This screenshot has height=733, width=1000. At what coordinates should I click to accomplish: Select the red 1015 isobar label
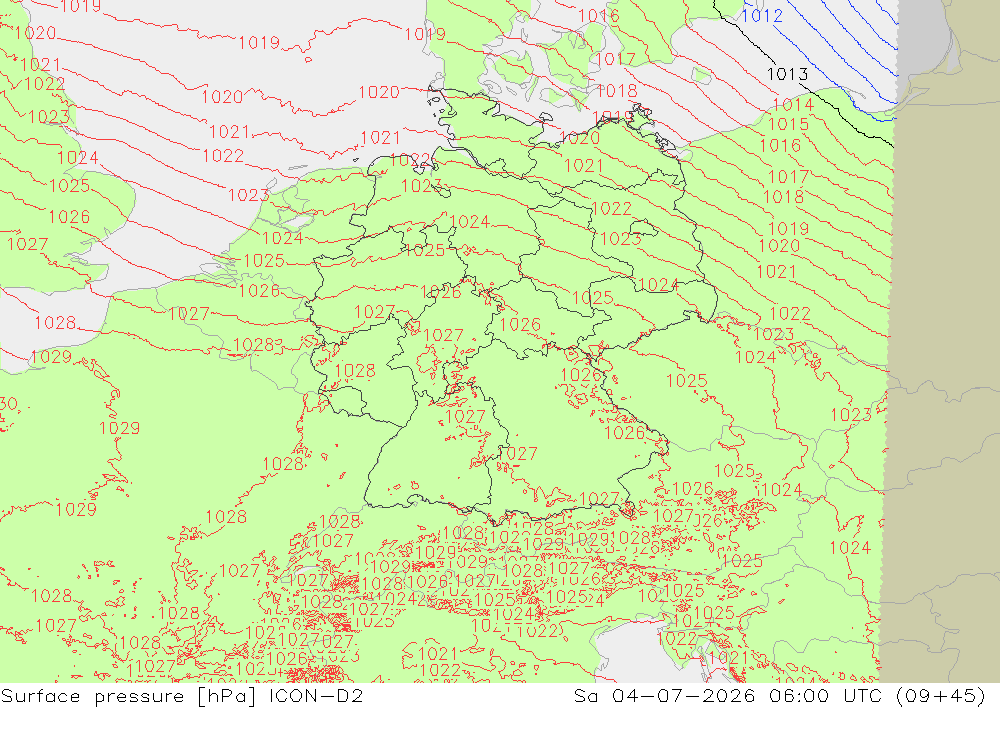pyautogui.click(x=788, y=124)
